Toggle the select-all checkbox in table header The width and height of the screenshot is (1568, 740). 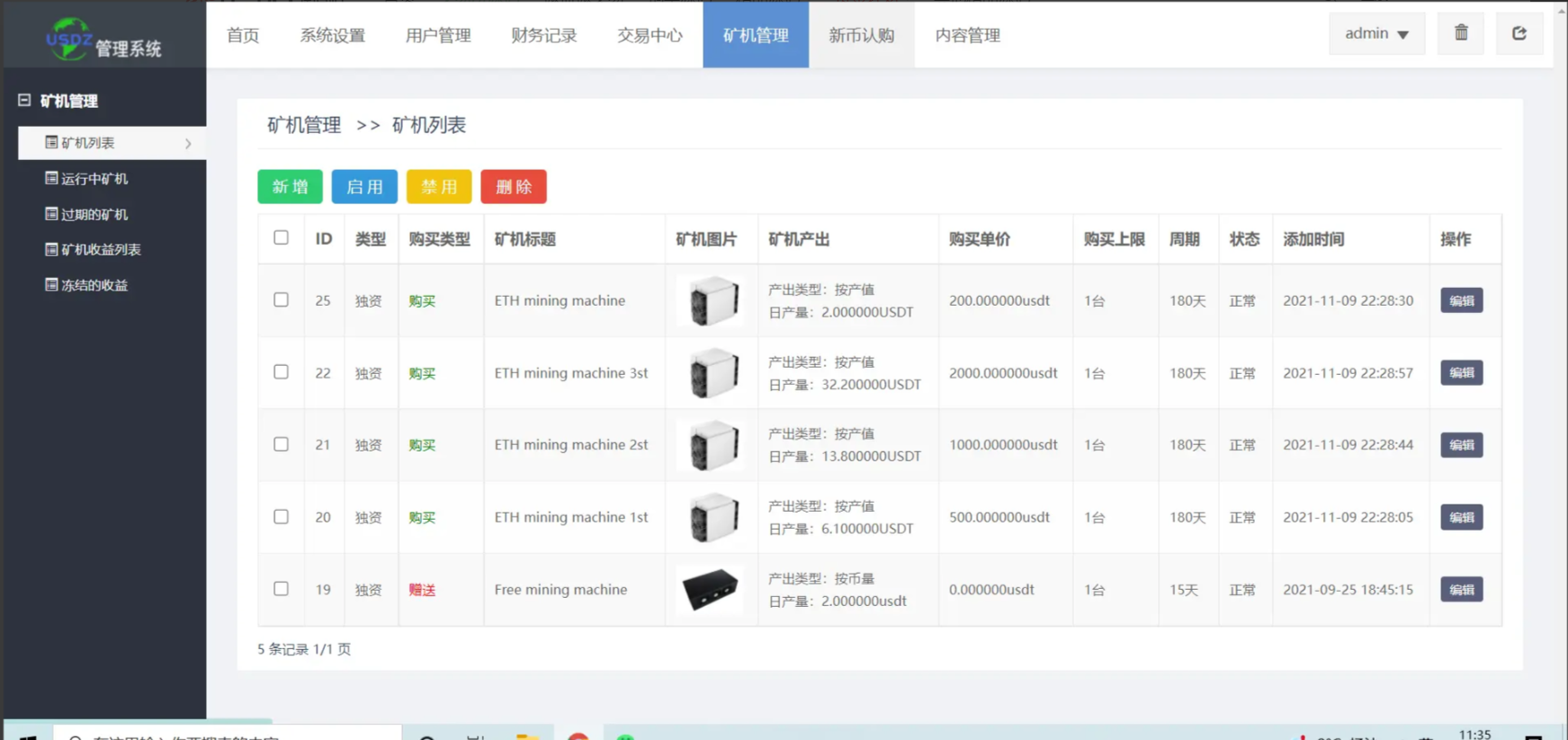click(281, 238)
